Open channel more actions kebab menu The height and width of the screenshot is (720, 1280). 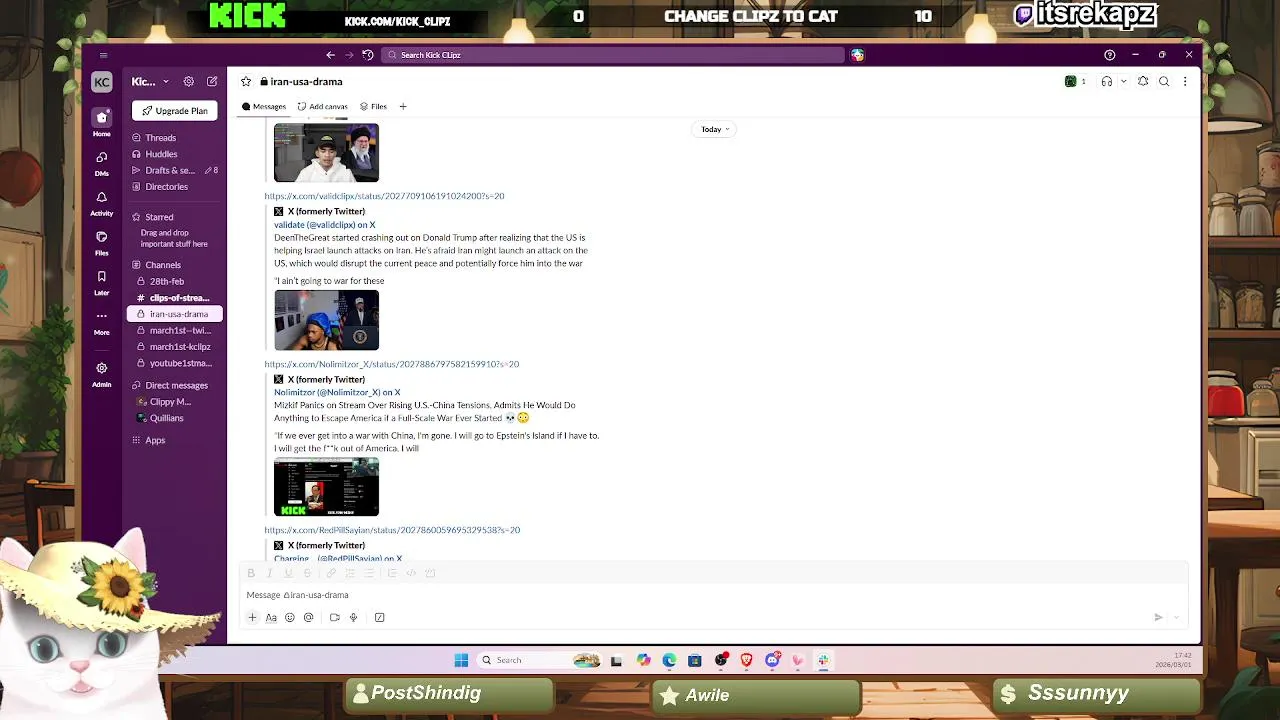tap(1185, 82)
